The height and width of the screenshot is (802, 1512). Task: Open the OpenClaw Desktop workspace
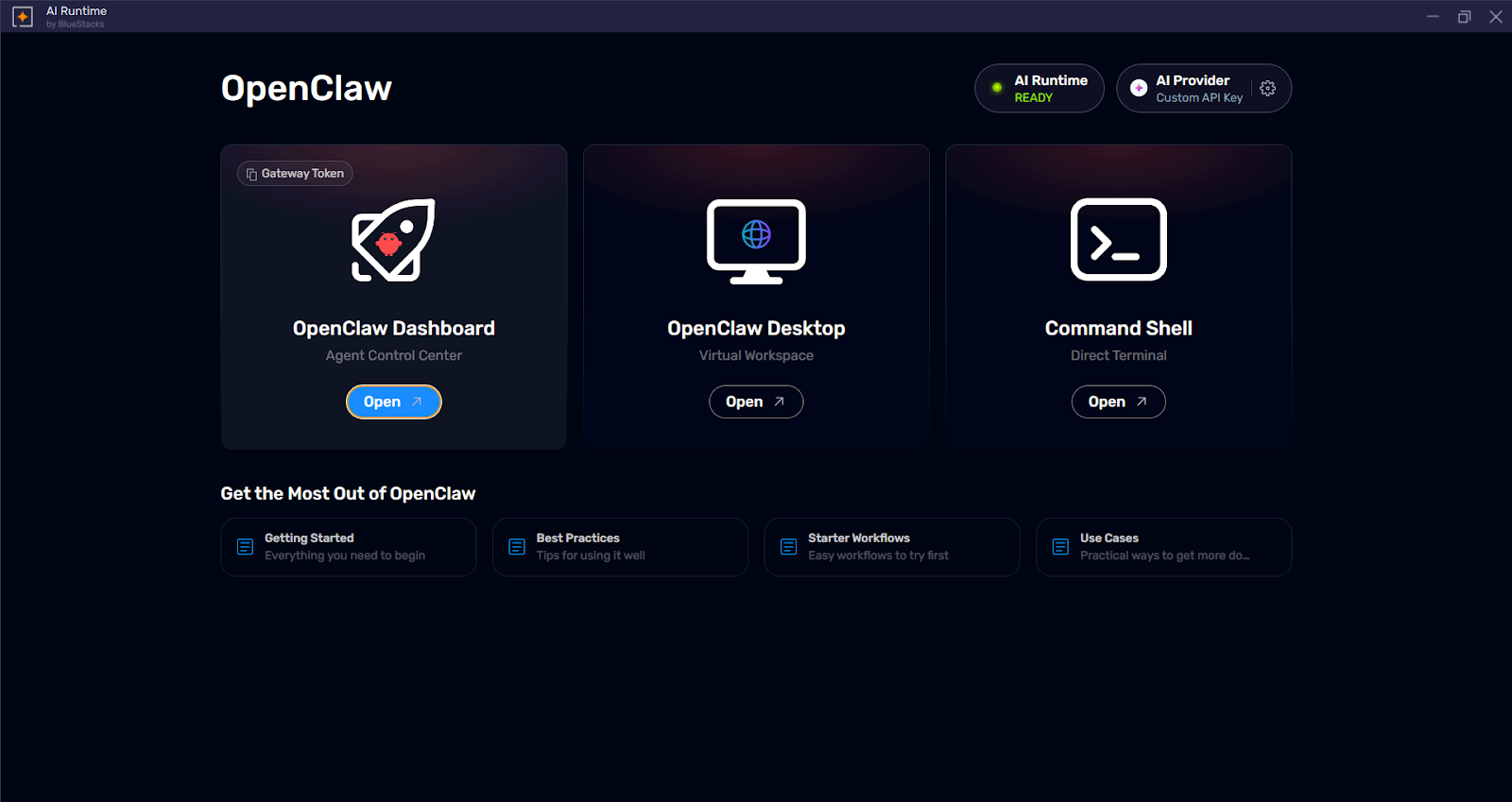(x=756, y=401)
